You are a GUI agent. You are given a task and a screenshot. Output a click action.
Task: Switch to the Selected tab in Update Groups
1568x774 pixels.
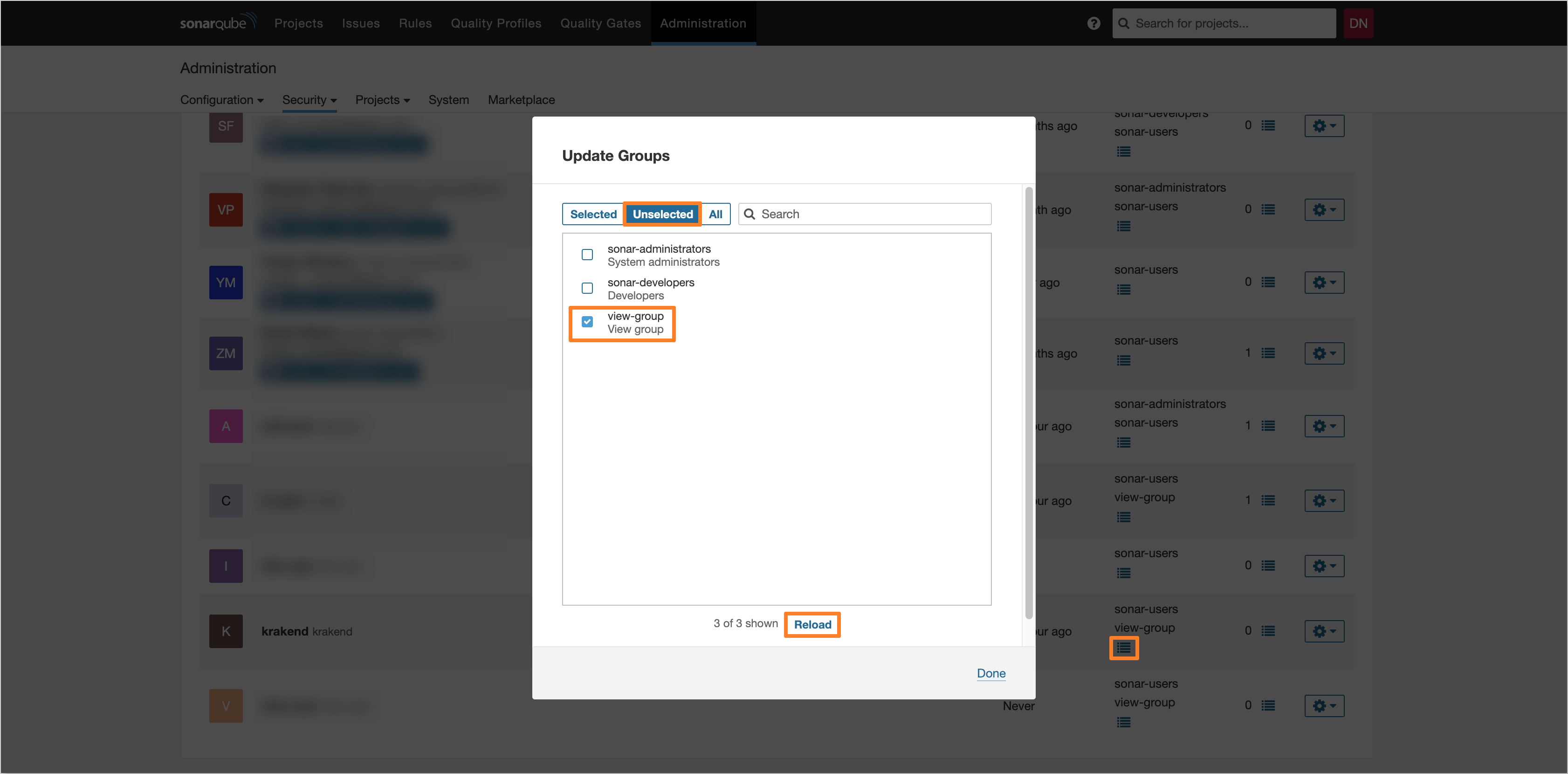[592, 214]
